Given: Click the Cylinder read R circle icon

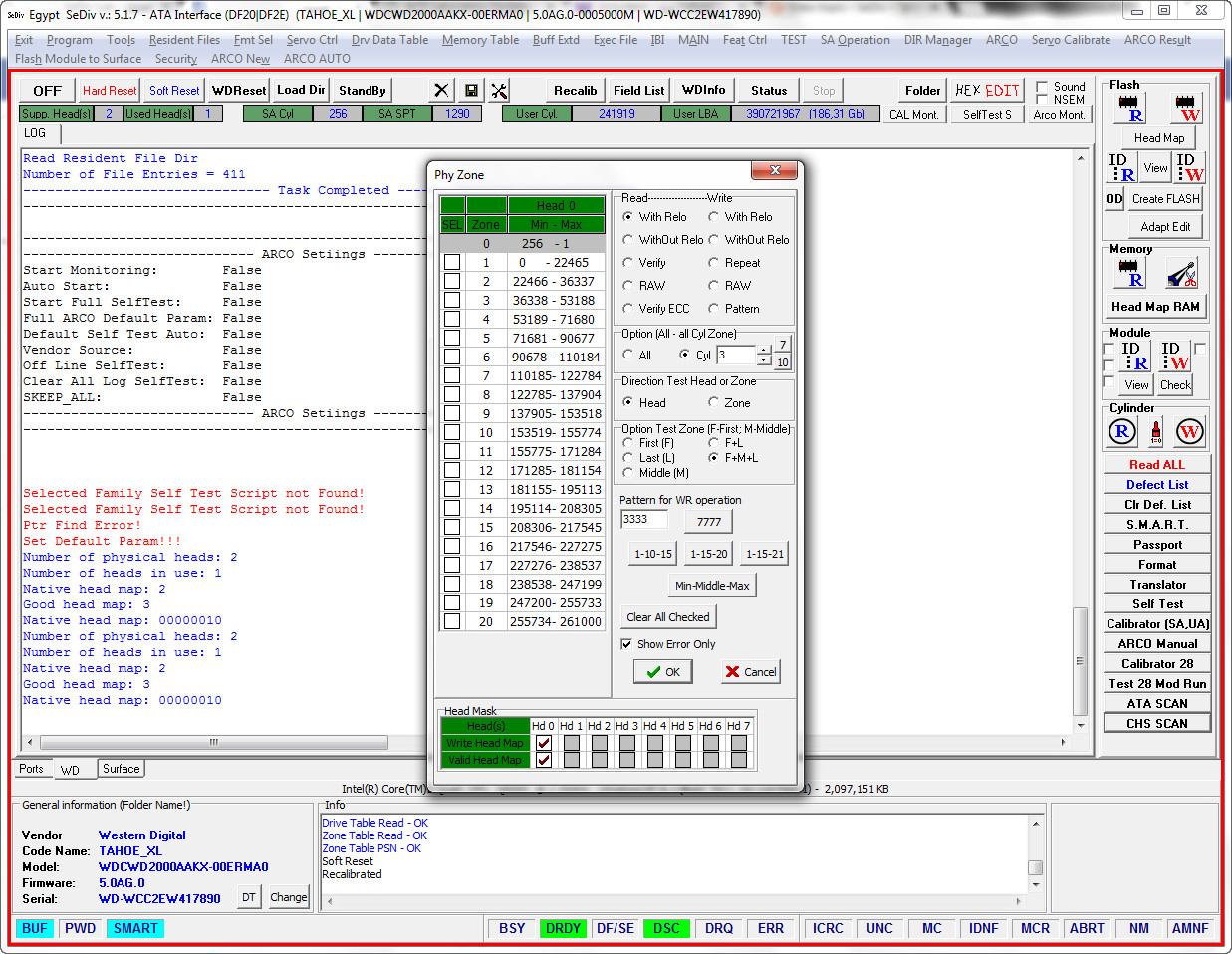Looking at the screenshot, I should click(1122, 431).
